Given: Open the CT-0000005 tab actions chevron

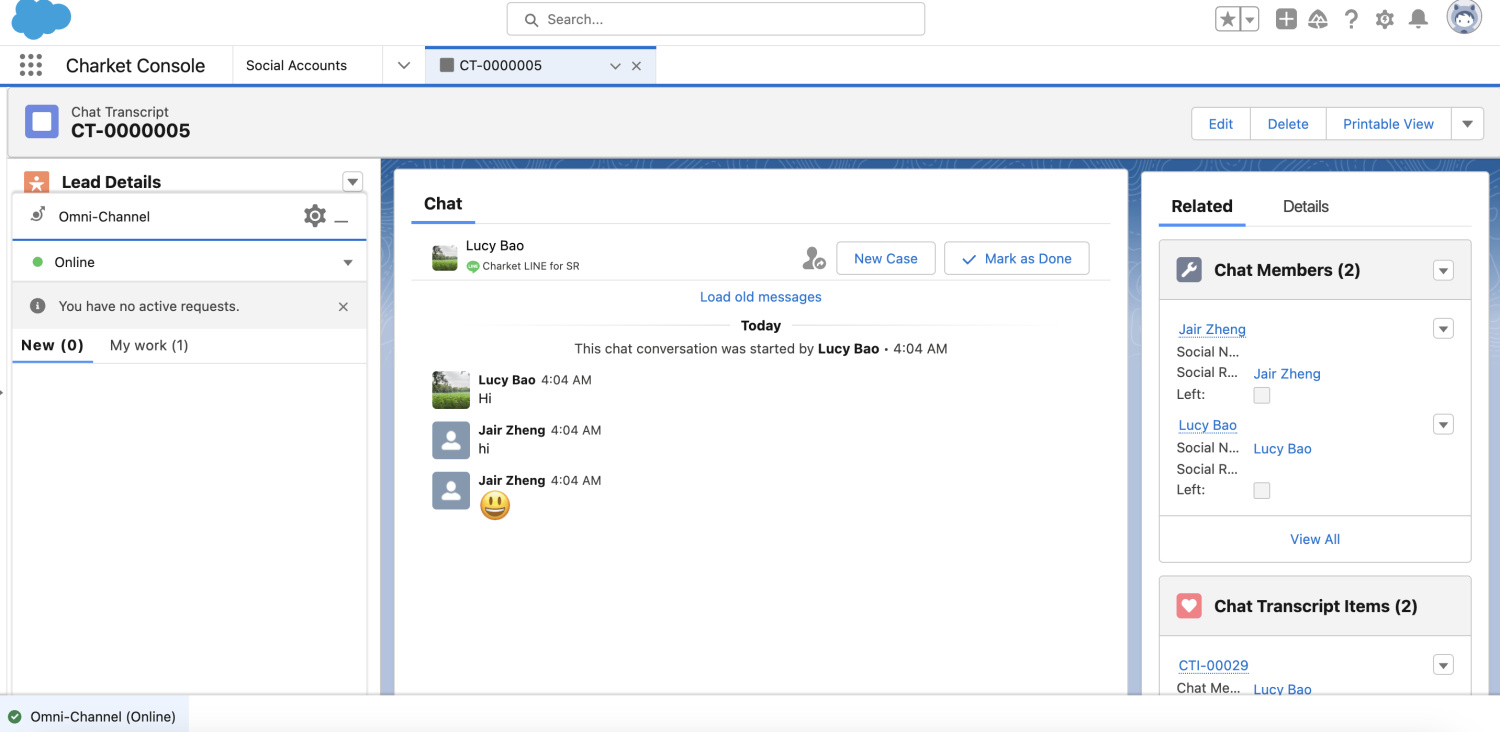Looking at the screenshot, I should [x=615, y=66].
